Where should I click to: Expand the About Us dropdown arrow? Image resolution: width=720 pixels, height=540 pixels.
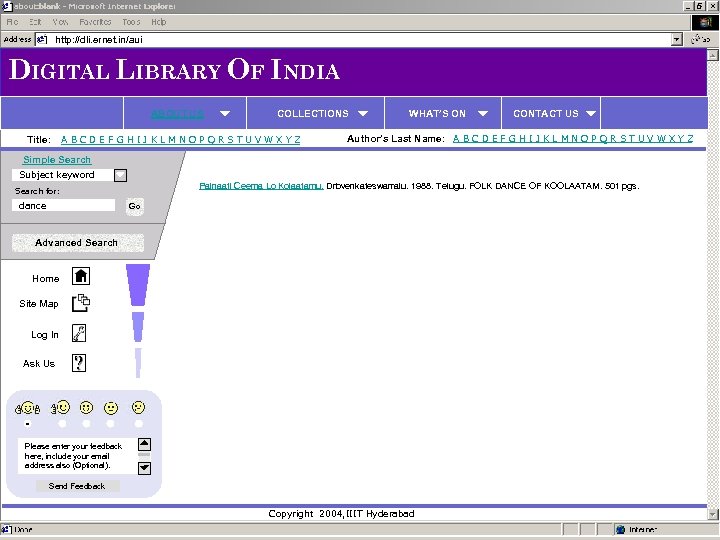(225, 113)
